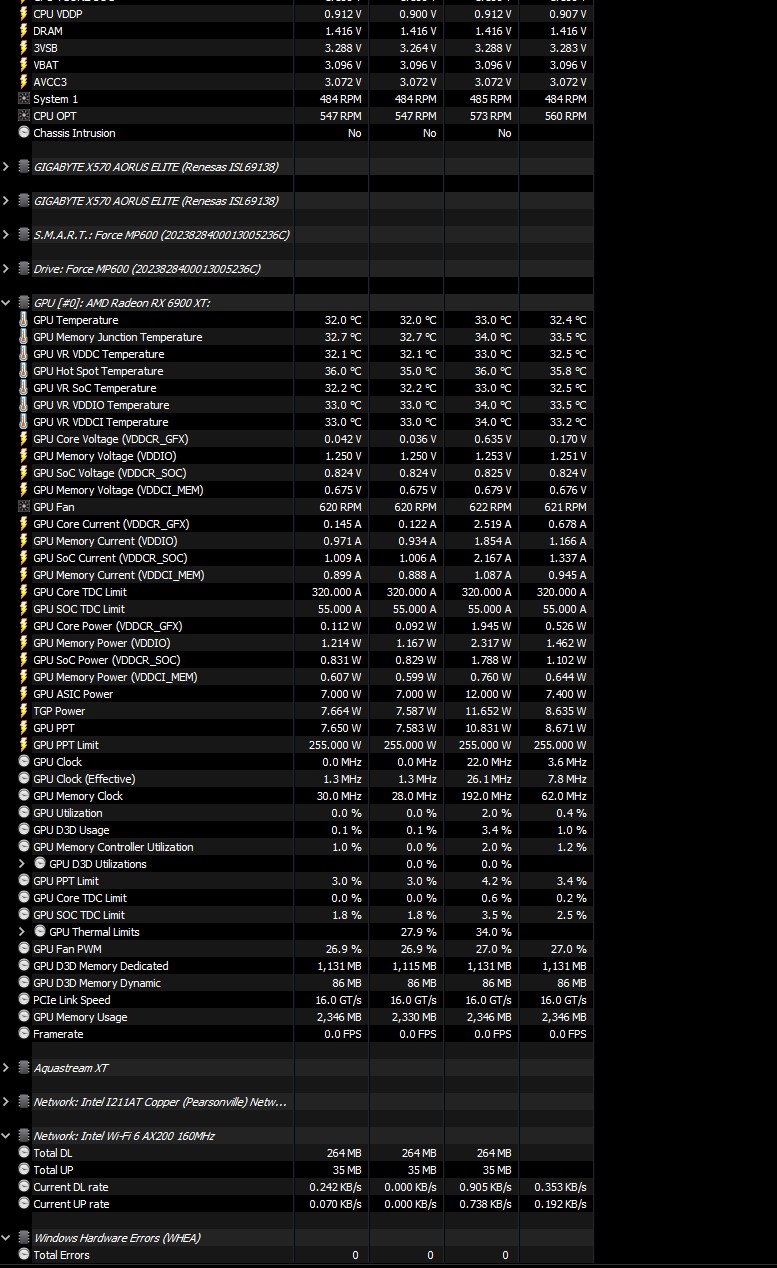Click the GPU SOC TDC Limit 55.000 A row label
Screen dimensions: 777x1268
point(79,609)
